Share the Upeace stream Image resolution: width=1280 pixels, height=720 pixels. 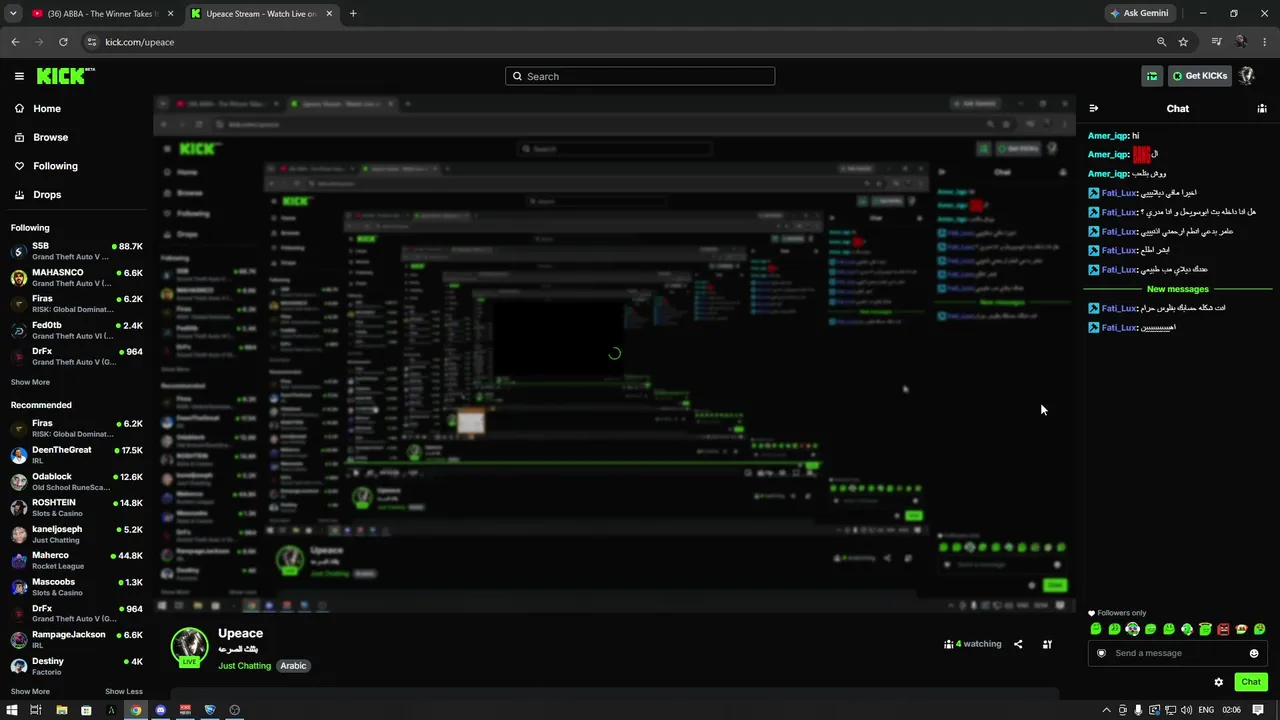tap(1018, 644)
